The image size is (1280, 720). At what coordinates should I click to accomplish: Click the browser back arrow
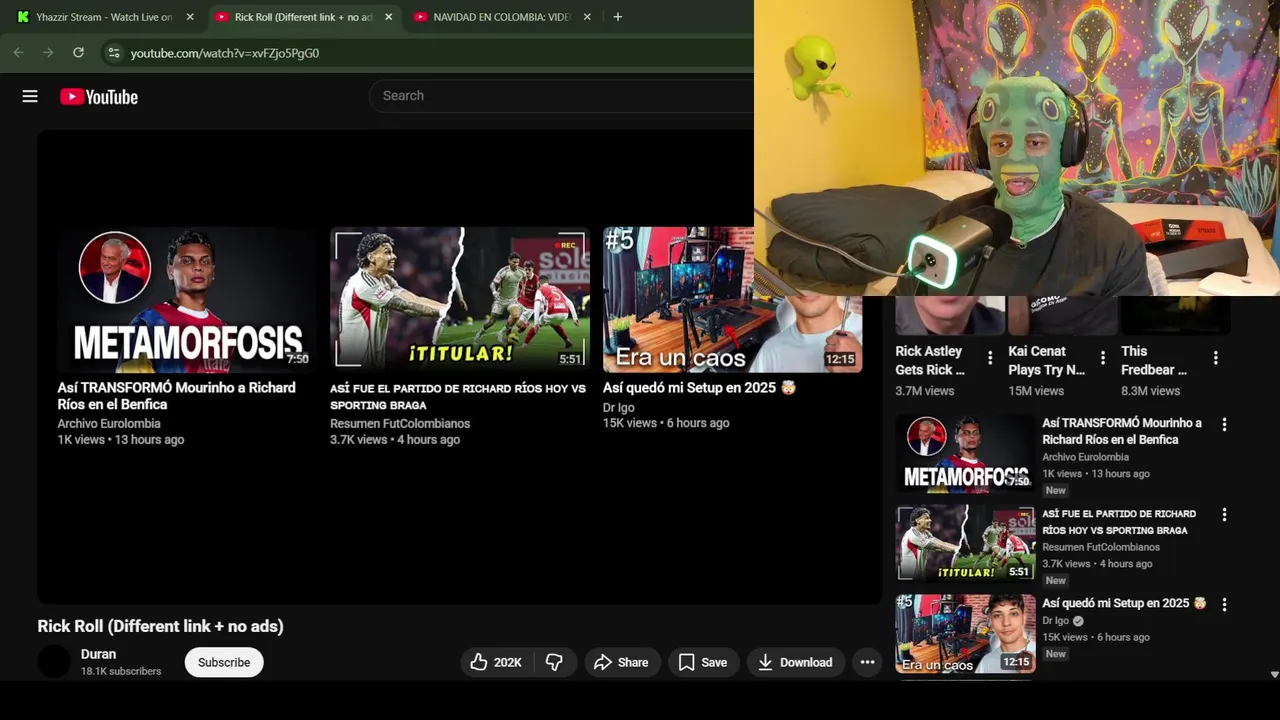(x=18, y=53)
